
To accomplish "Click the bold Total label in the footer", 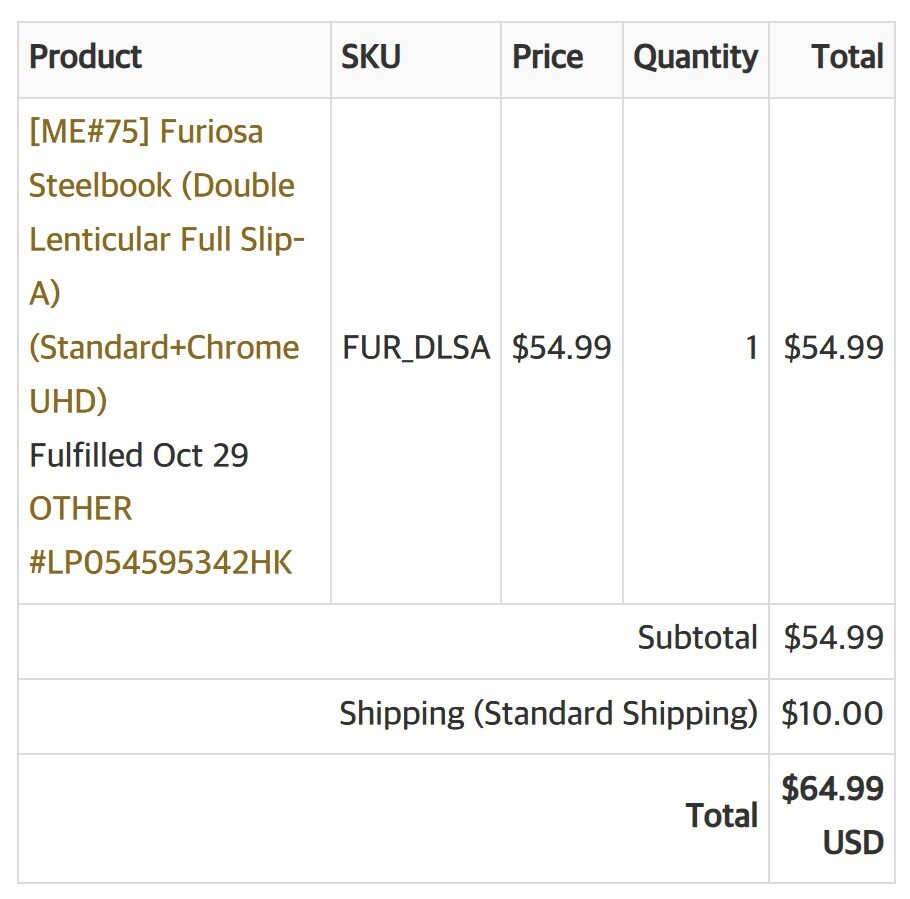I will (721, 816).
